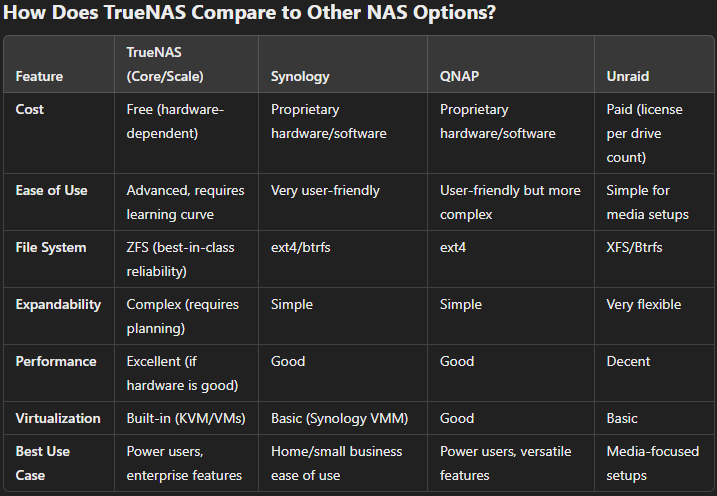Select the 'Media-focused setups' cell

652,463
